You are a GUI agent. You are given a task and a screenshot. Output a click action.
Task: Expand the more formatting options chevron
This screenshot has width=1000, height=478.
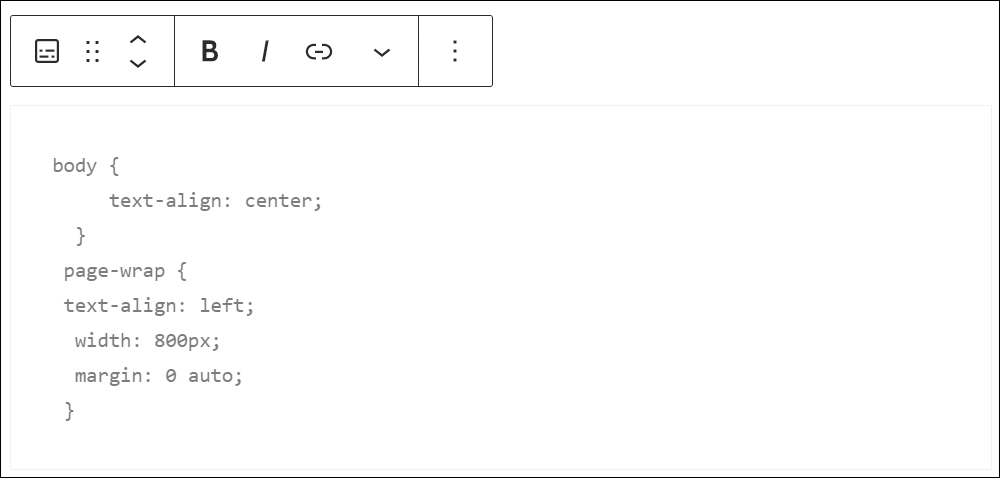pos(381,52)
